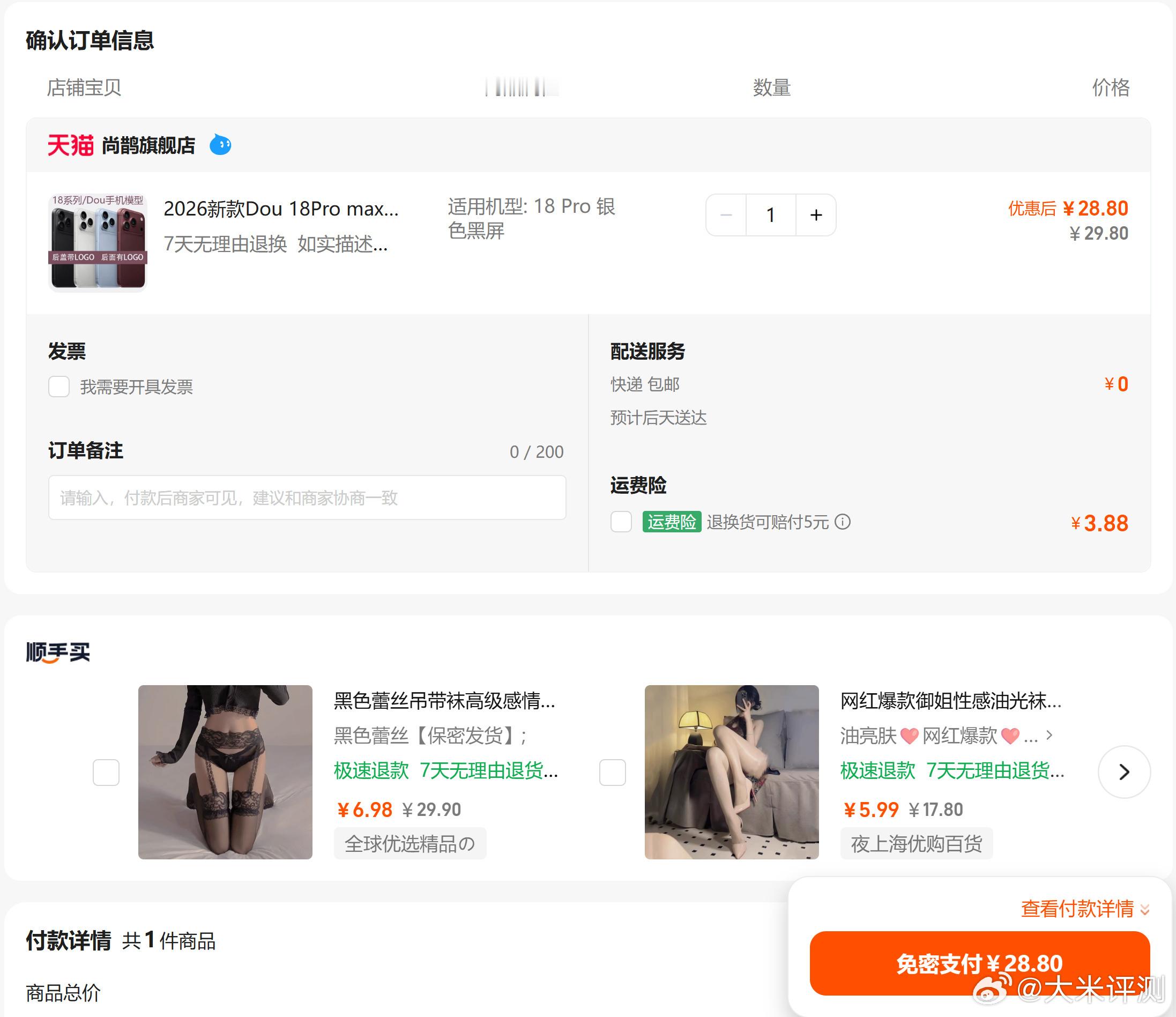1176x1017 pixels.
Task: Click the quantity field showing 1
Action: (771, 215)
